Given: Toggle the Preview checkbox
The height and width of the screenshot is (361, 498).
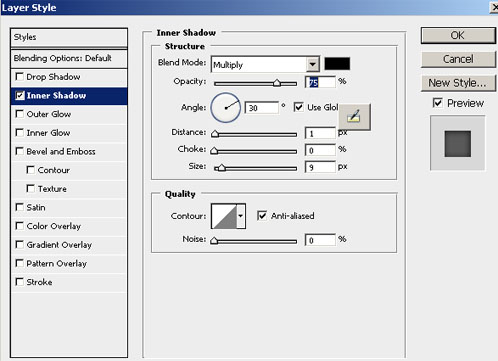Looking at the screenshot, I should (438, 103).
